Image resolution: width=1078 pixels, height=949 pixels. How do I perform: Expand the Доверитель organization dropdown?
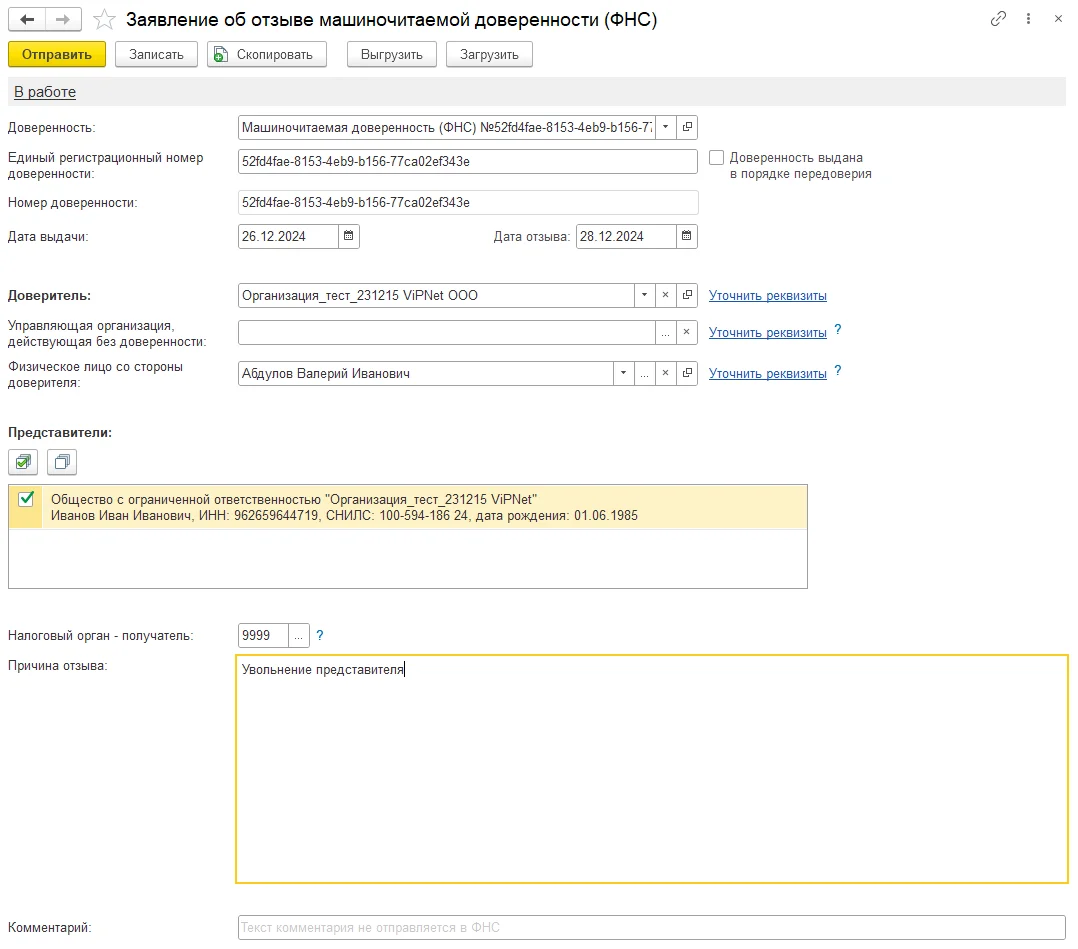click(x=644, y=295)
